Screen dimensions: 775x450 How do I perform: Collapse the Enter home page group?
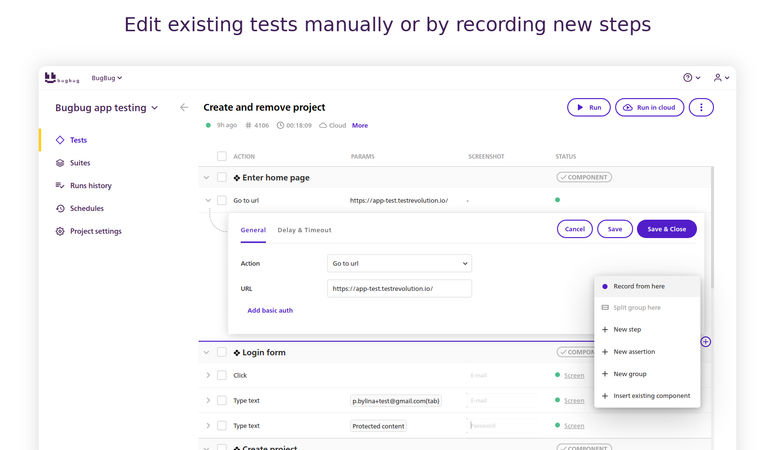tap(207, 178)
